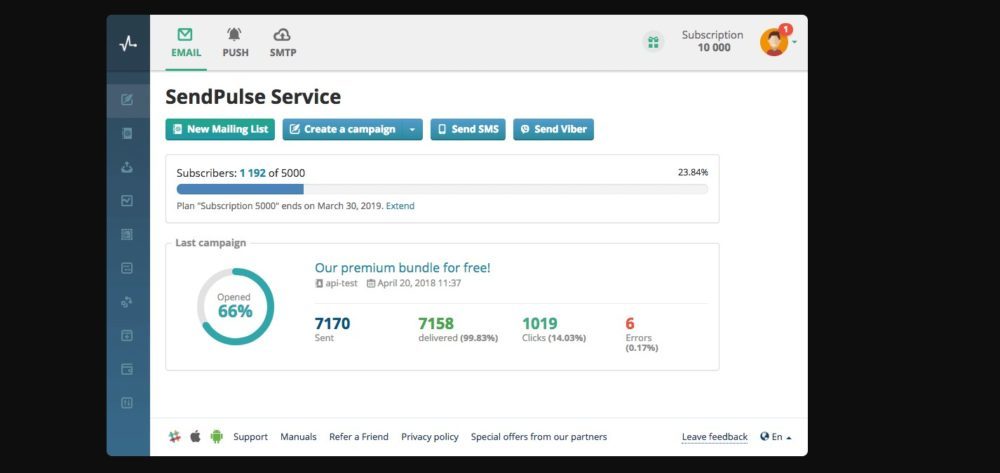
Task: Open the gift box icon in header
Action: (653, 42)
